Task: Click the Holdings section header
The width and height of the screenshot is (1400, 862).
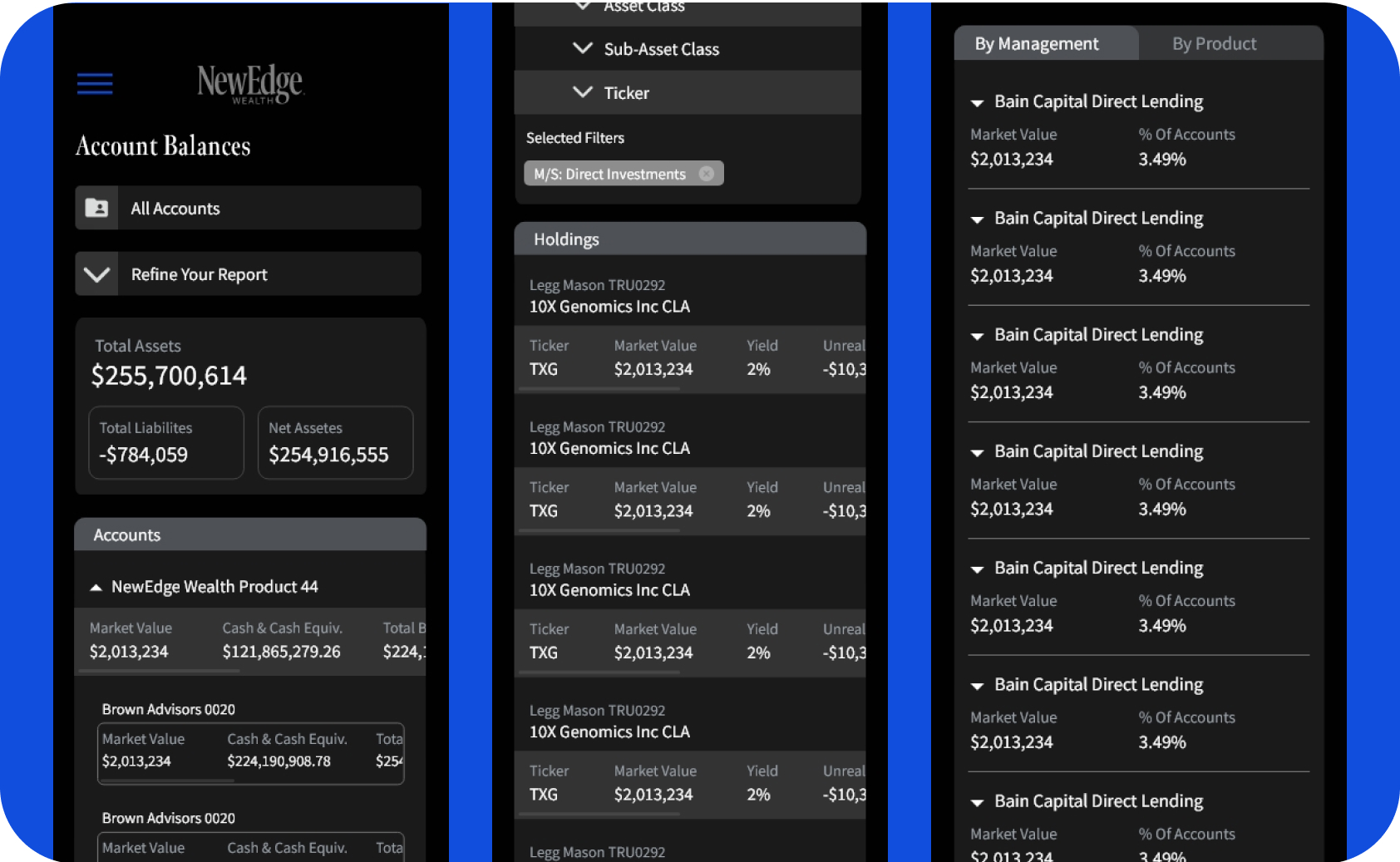Action: coord(690,239)
